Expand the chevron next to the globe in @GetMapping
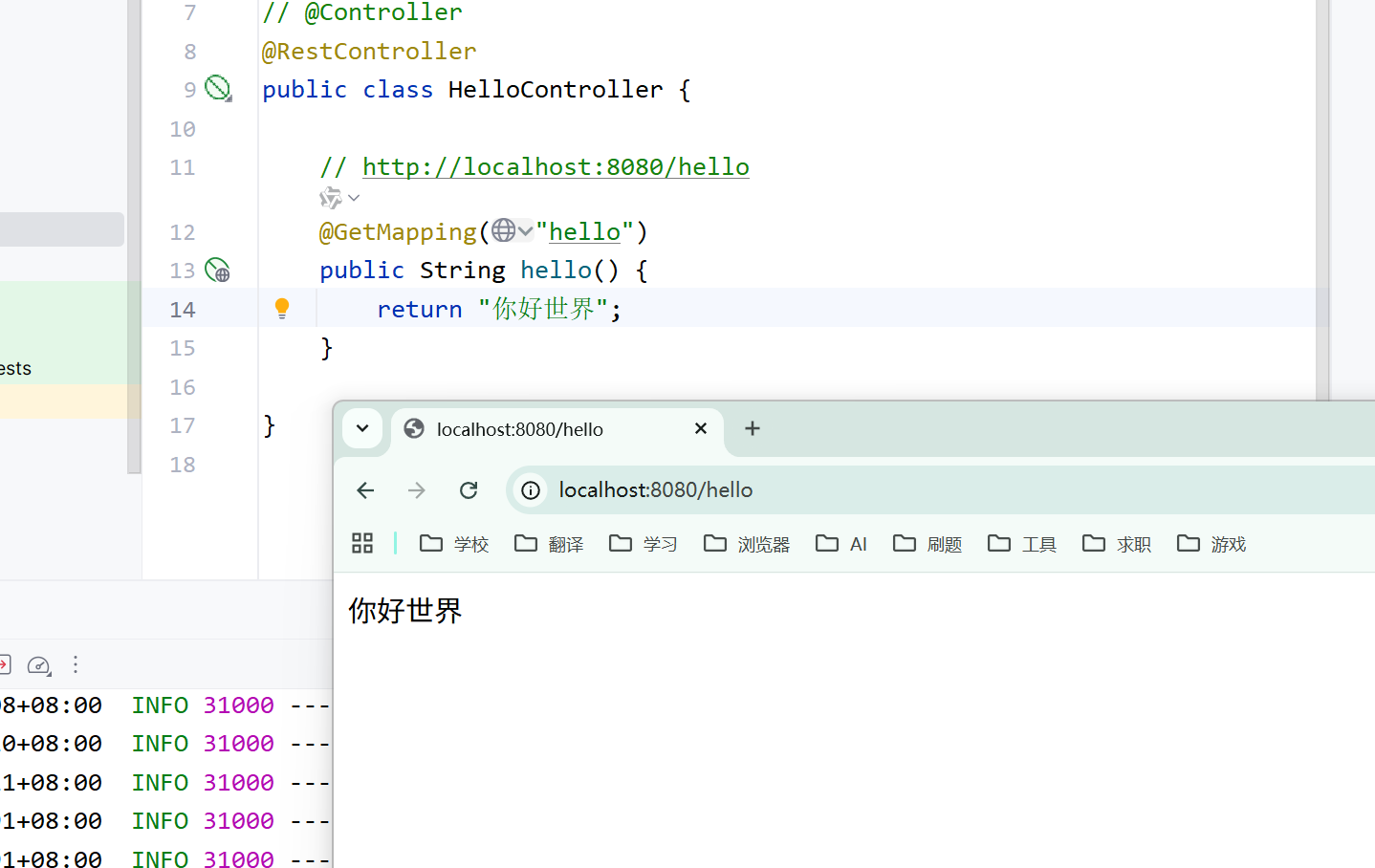1375x868 pixels. point(525,230)
